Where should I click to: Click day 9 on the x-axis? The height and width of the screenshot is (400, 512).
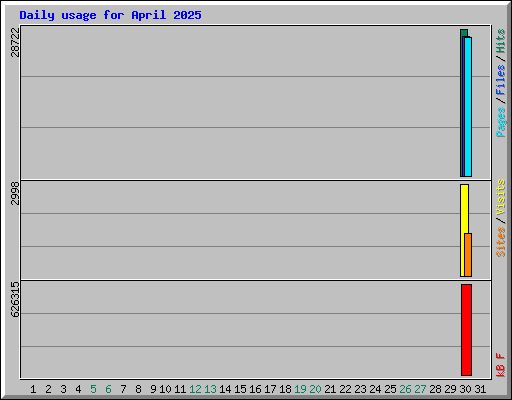153,389
